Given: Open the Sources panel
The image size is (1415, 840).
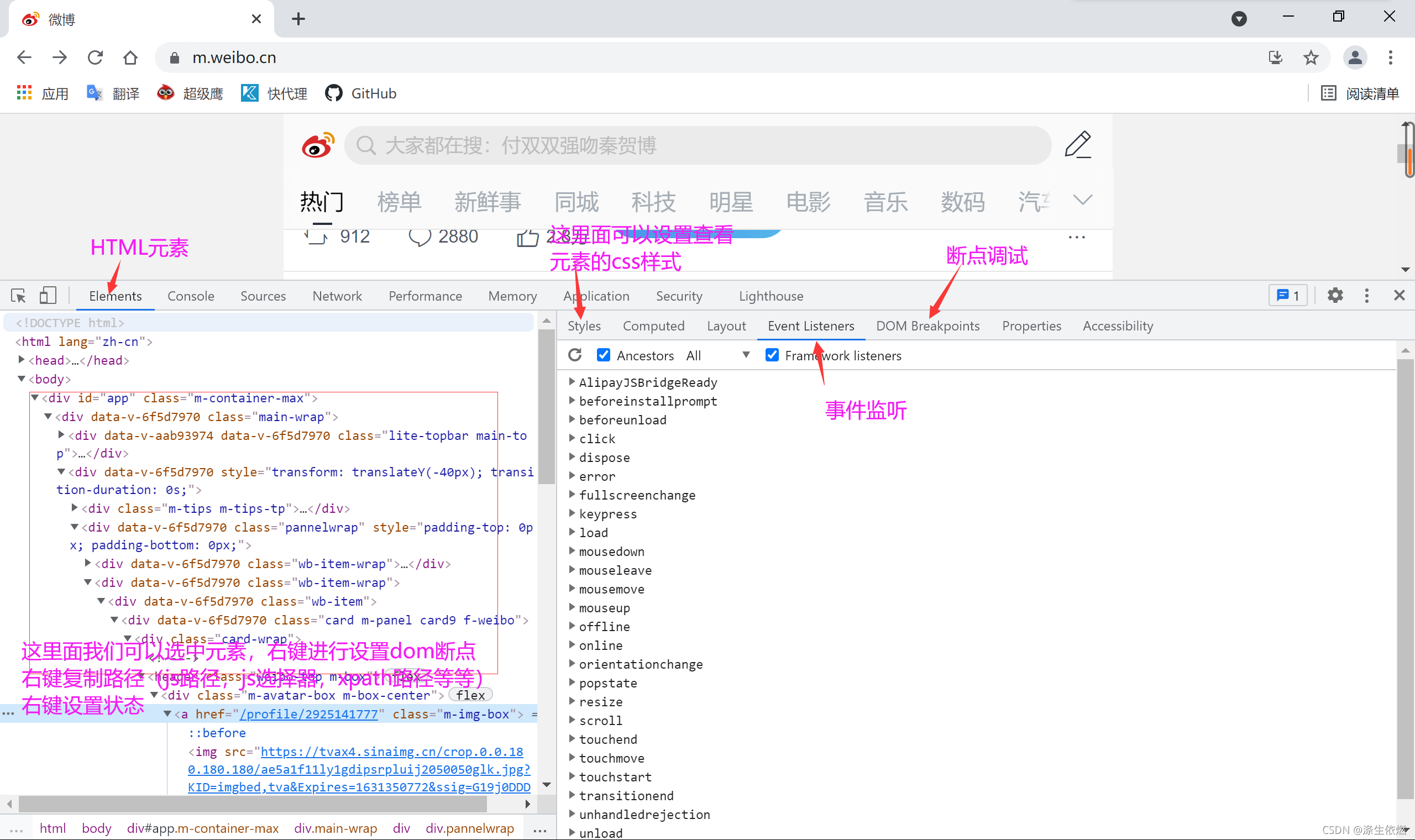Looking at the screenshot, I should [263, 296].
